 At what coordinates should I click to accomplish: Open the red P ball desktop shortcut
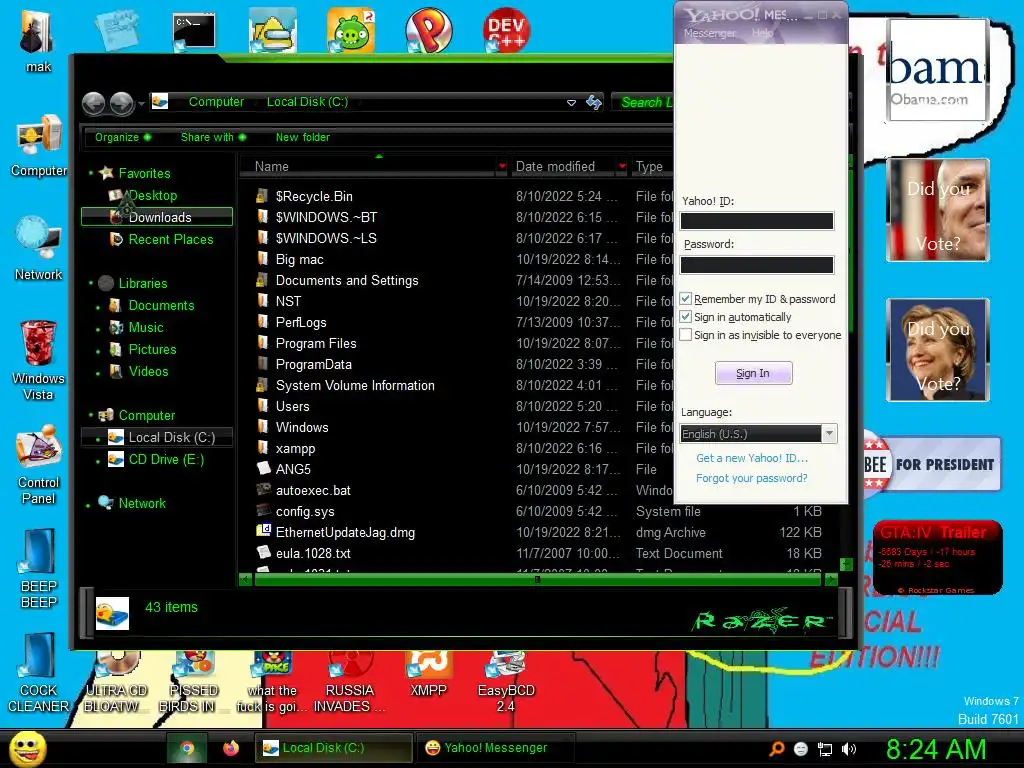[428, 30]
